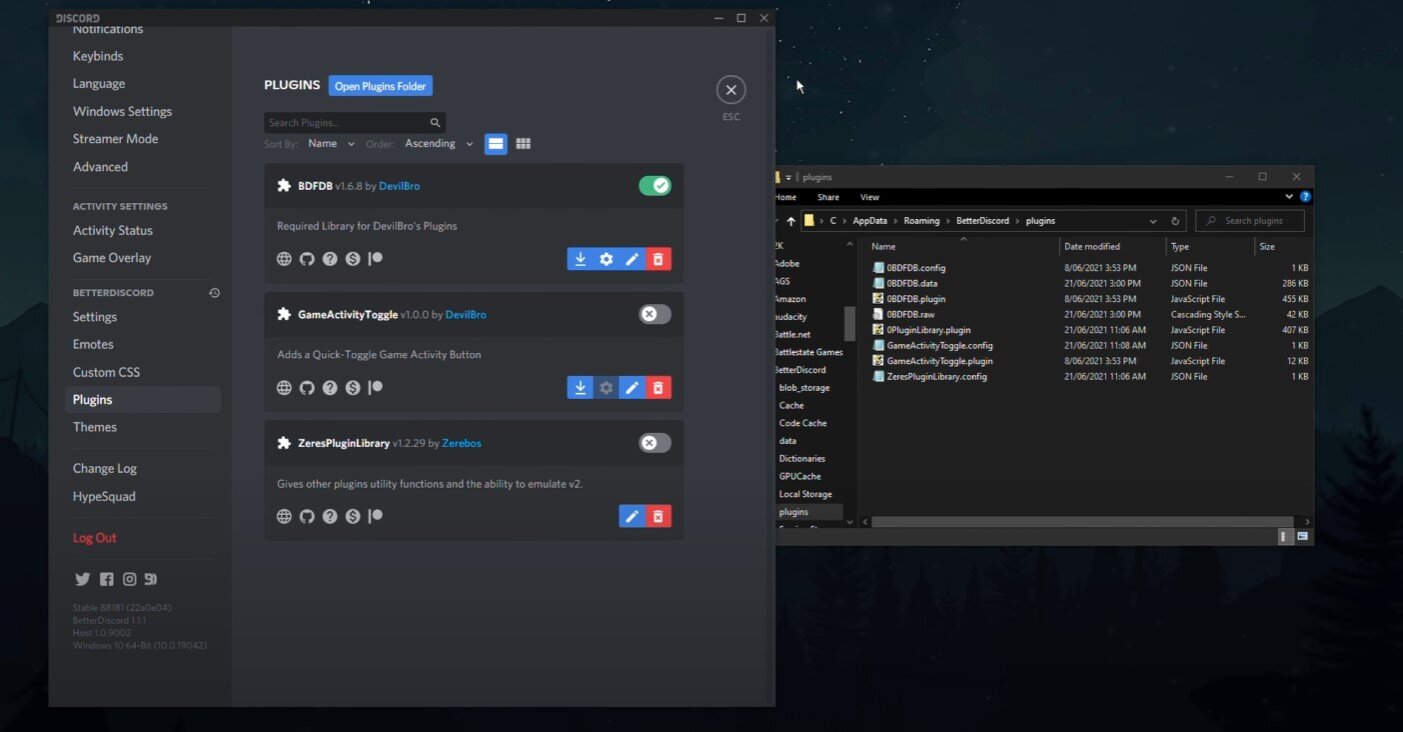Select Themes in the BetterDiscord sidebar
Viewport: 1403px width, 732px height.
[x=95, y=426]
